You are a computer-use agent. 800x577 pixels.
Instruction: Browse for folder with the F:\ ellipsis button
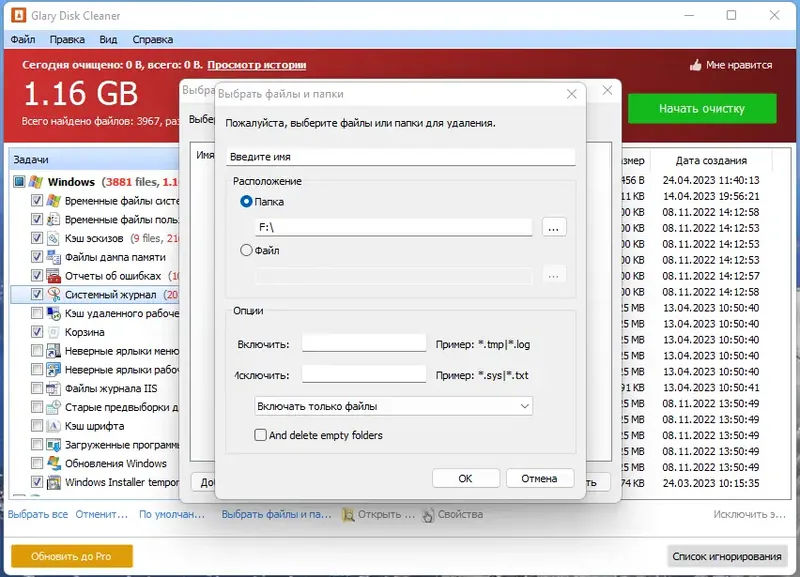pyautogui.click(x=554, y=227)
